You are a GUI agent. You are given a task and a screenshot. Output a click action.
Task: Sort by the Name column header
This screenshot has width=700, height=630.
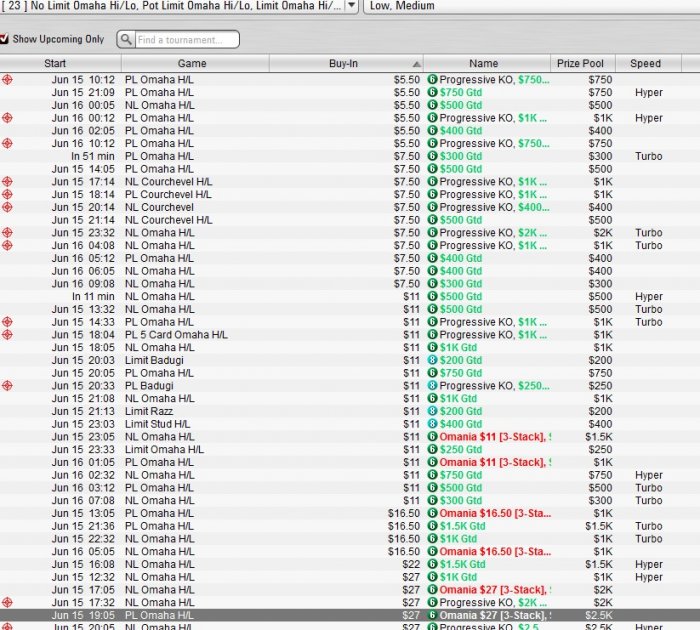[x=483, y=63]
